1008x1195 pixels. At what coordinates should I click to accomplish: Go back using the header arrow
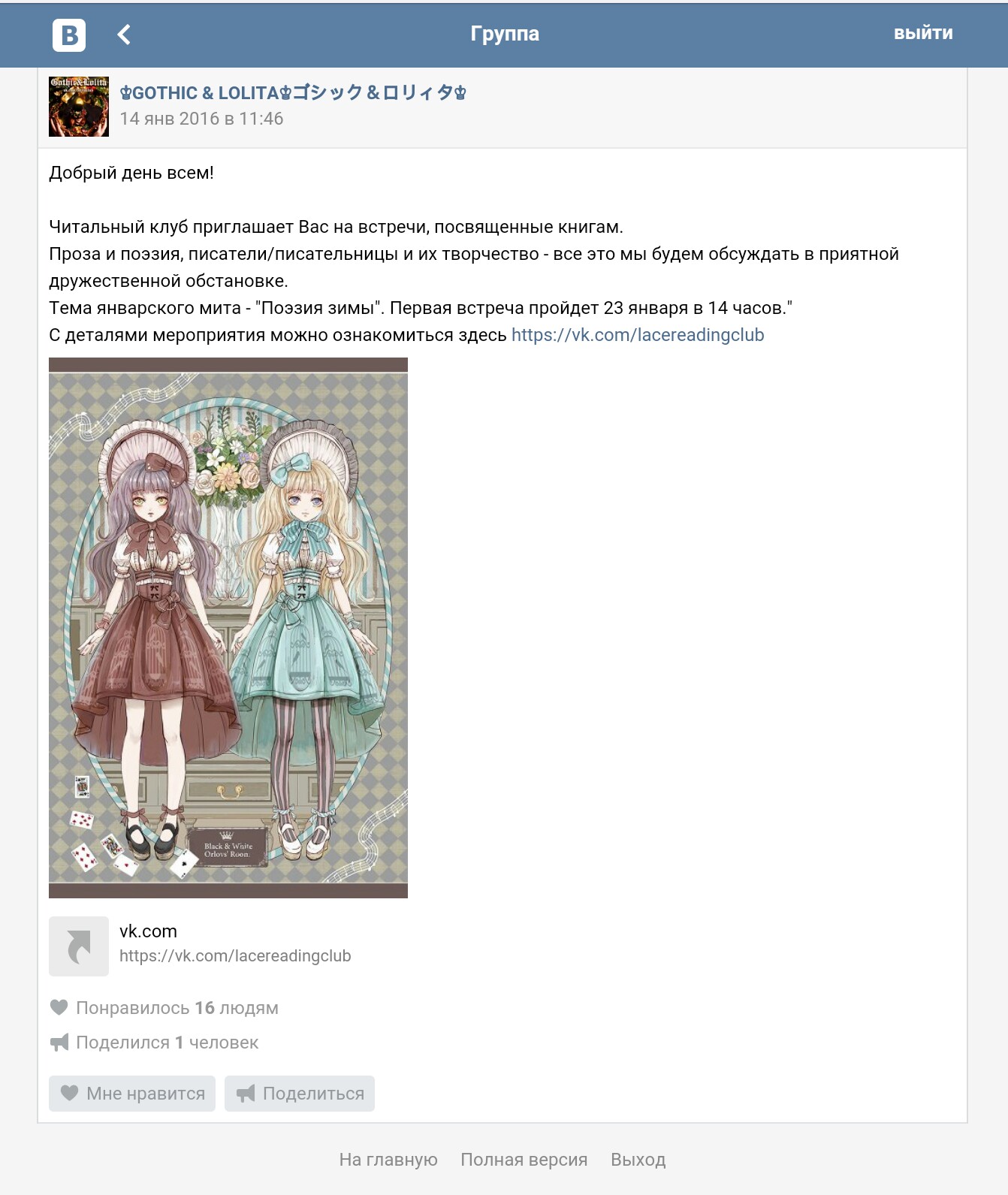(124, 35)
